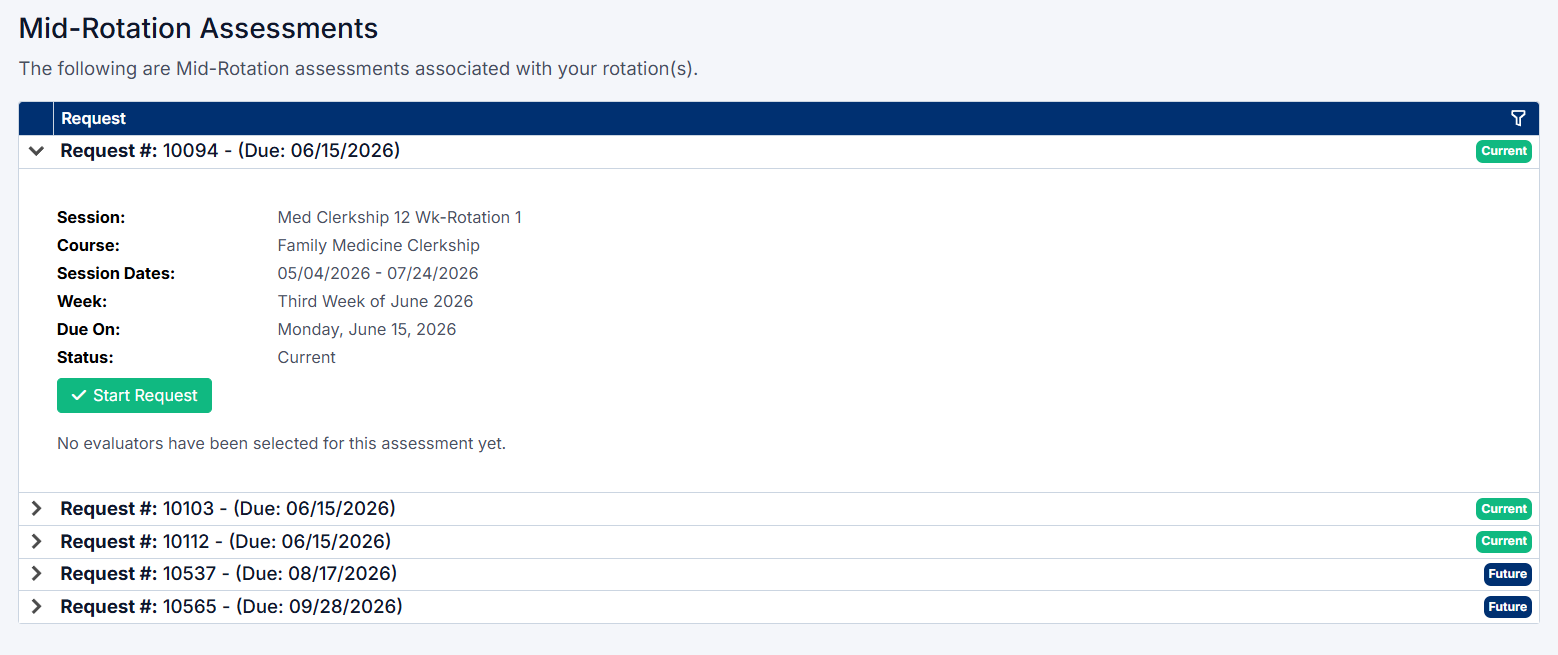This screenshot has height=655, width=1558.
Task: Expand Request # 10565 chevron
Action: pyautogui.click(x=37, y=607)
